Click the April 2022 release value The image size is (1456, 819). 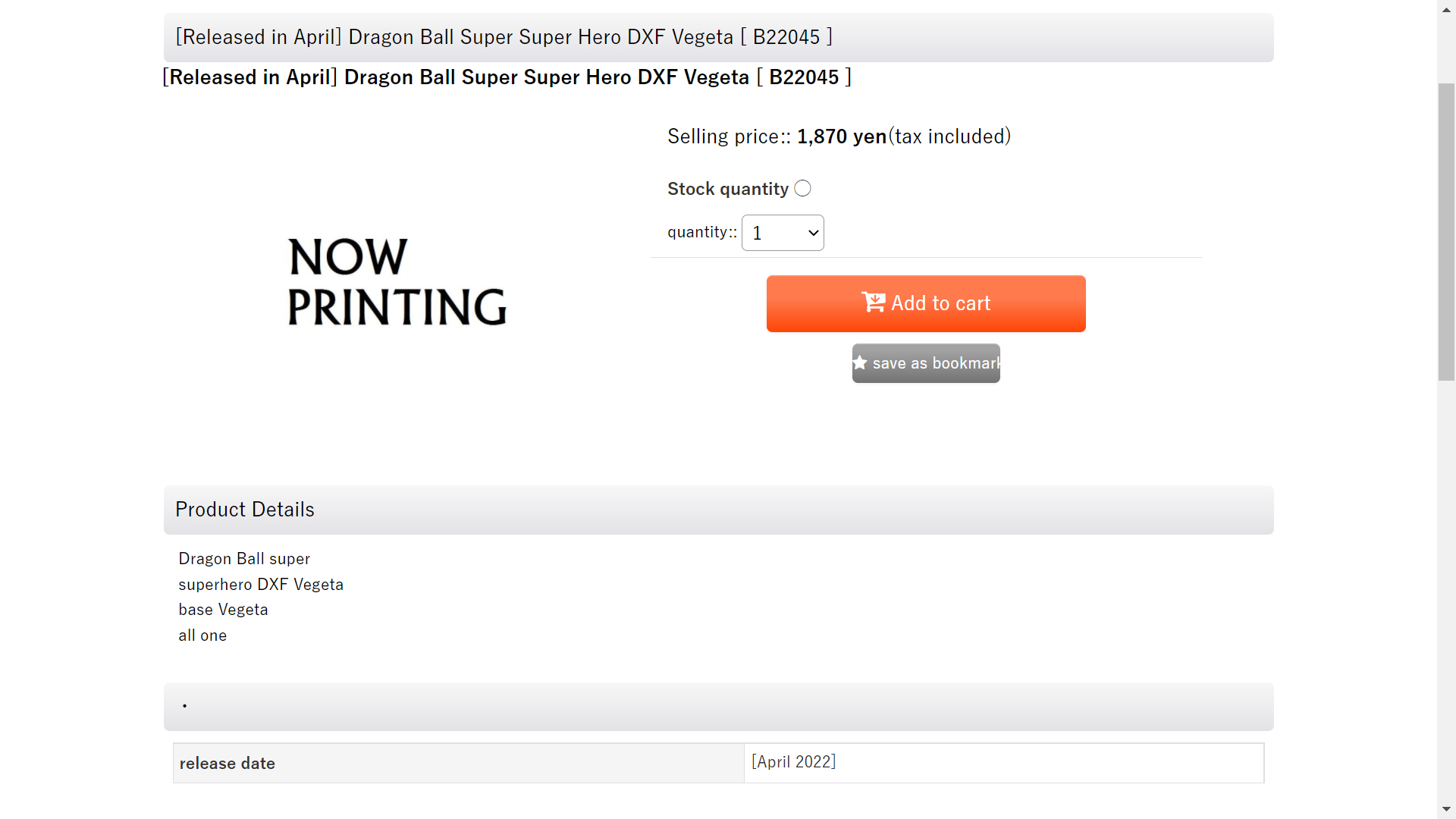click(x=793, y=762)
